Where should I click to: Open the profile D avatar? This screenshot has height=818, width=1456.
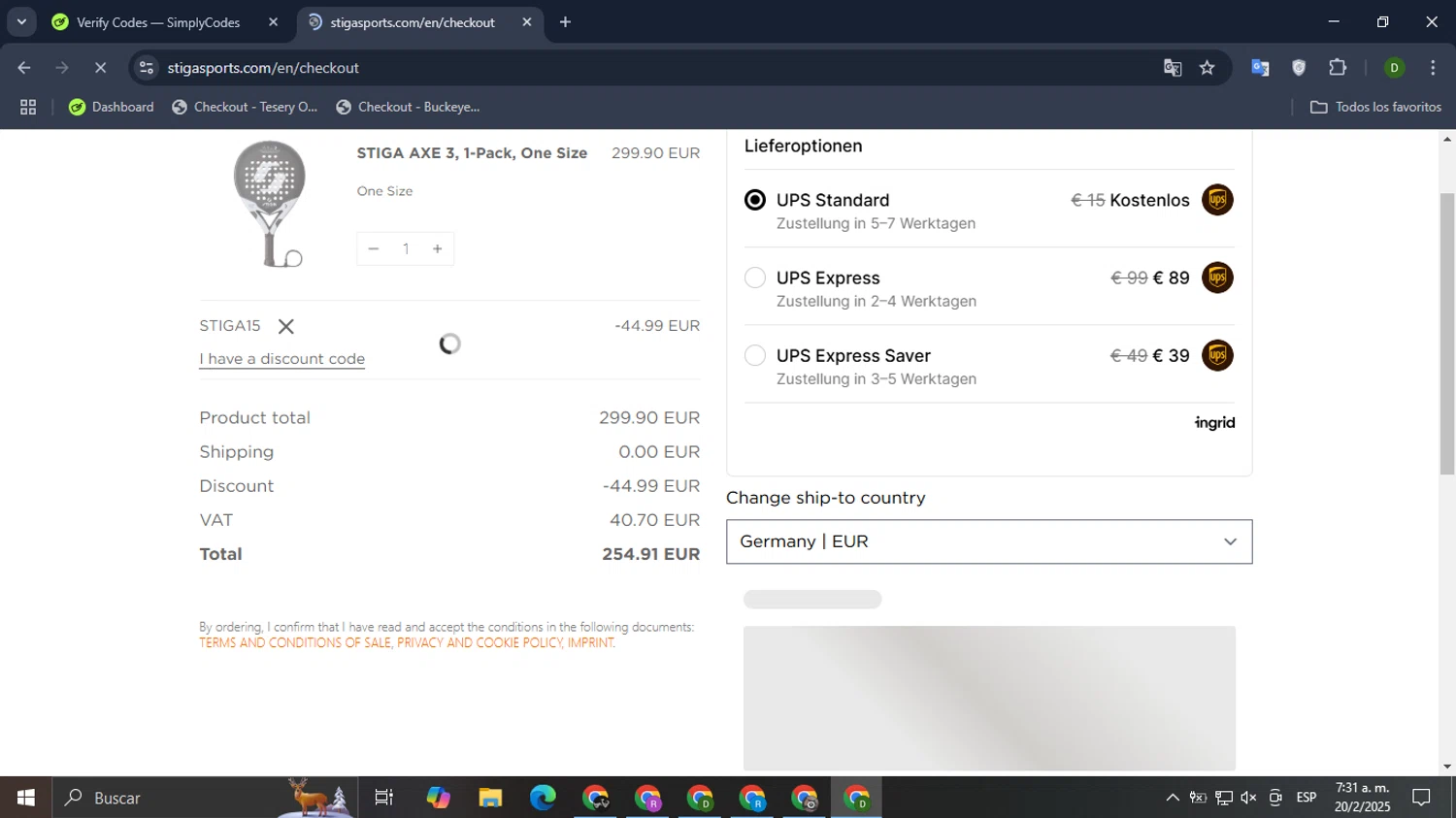click(x=1394, y=68)
